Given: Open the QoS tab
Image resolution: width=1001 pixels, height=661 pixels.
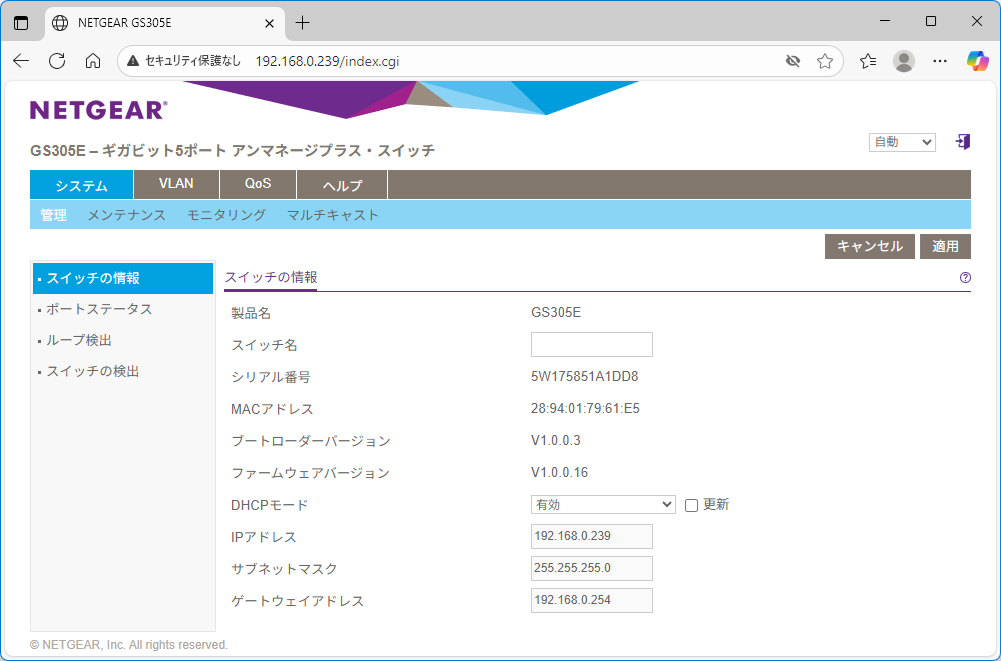Looking at the screenshot, I should pos(258,184).
